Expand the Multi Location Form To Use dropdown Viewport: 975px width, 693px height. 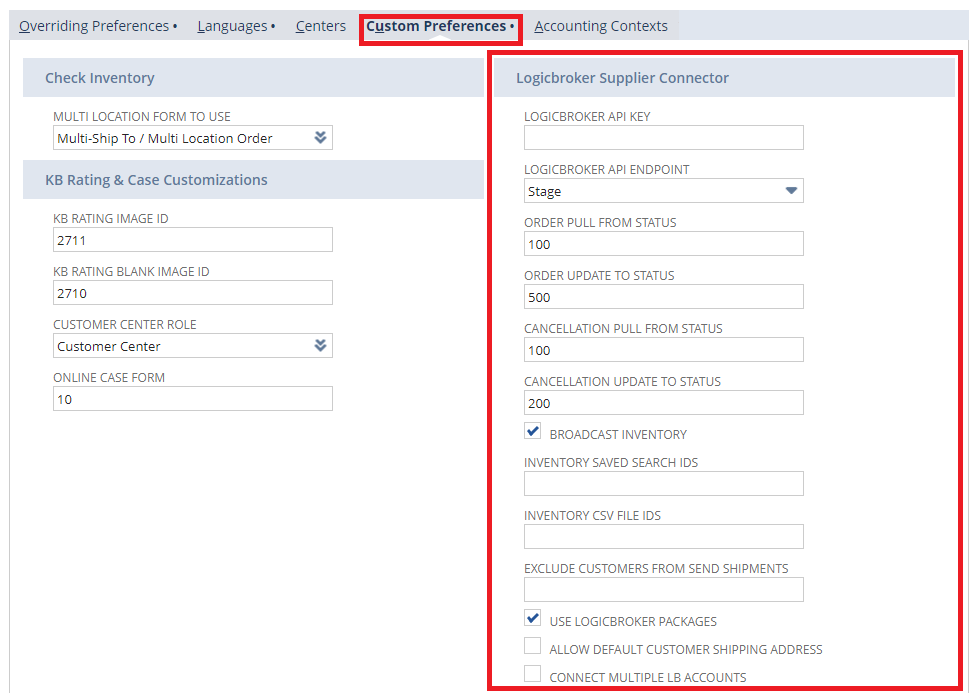[320, 138]
